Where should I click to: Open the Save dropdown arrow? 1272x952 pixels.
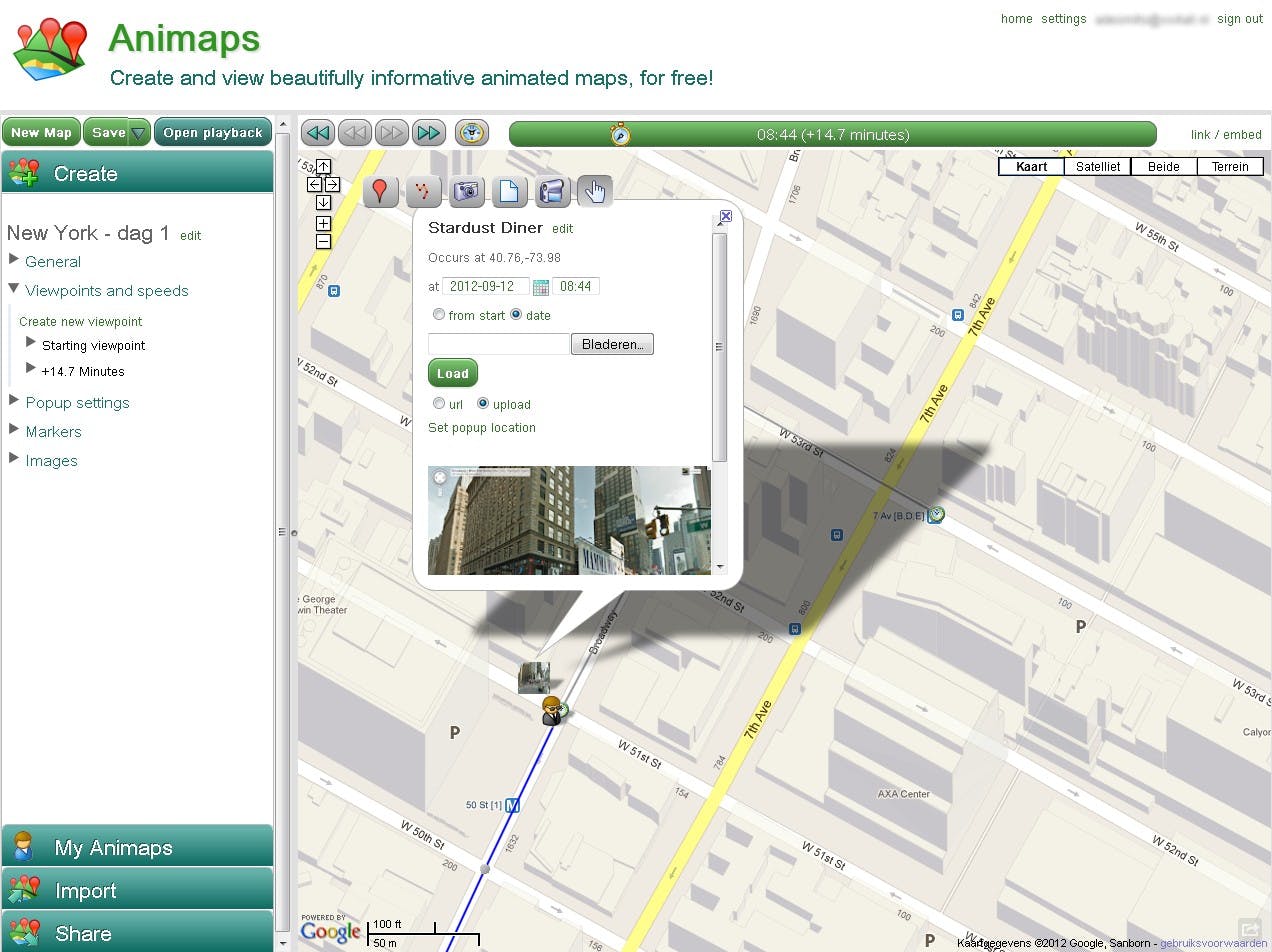[x=139, y=132]
